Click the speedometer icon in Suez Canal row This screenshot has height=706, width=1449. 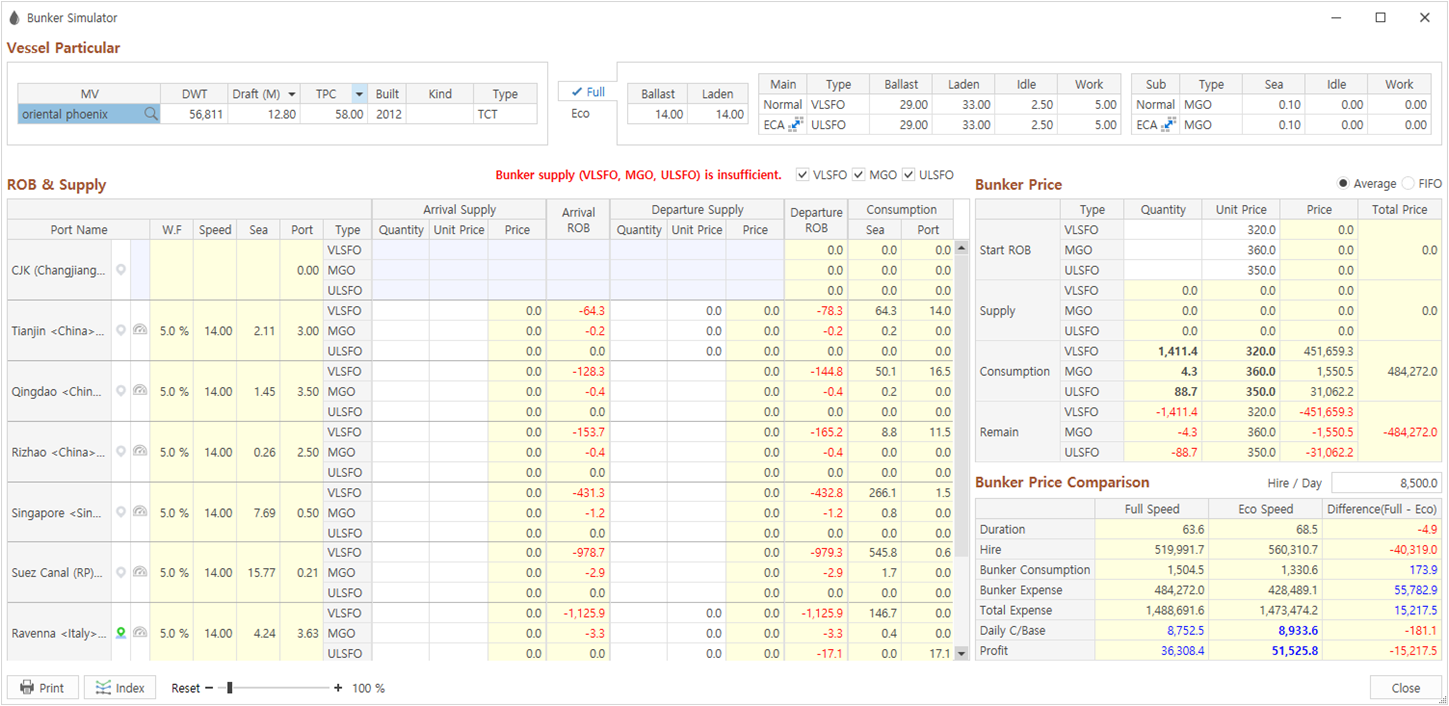[x=140, y=573]
